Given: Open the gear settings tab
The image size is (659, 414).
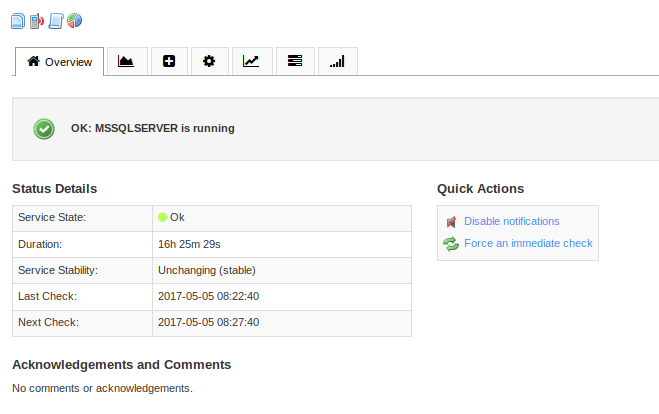Looking at the screenshot, I should (x=209, y=61).
